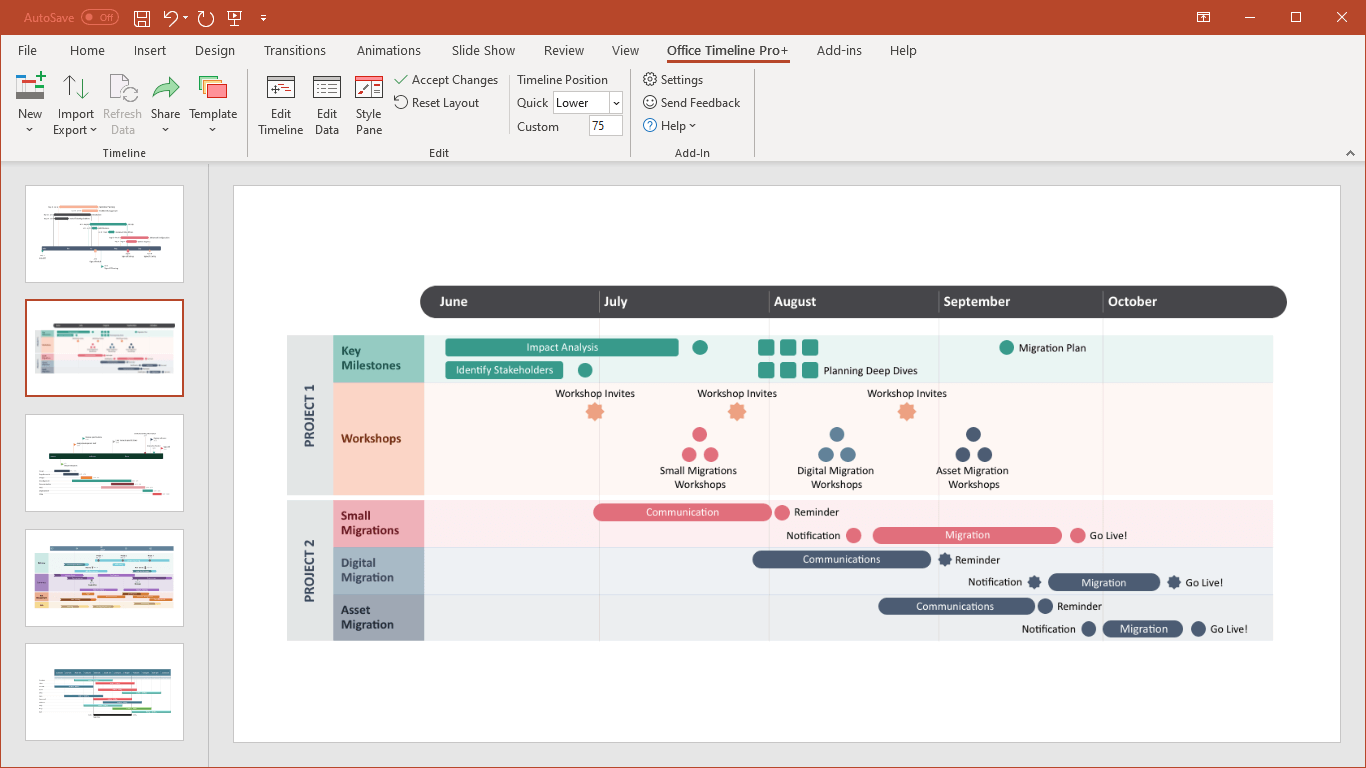
Task: Open the ribbon display options menu
Action: [x=1203, y=17]
